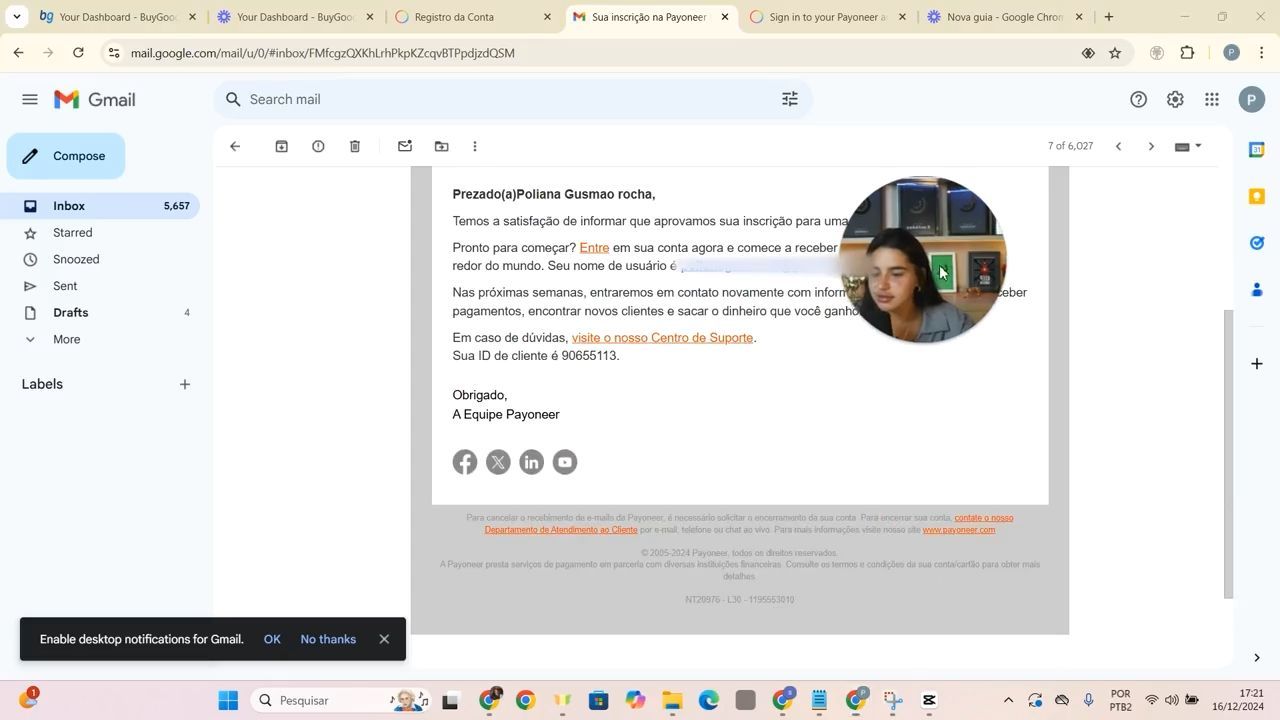Open tab search dropdown arrow
Viewport: 1280px width, 720px height.
pos(16,17)
